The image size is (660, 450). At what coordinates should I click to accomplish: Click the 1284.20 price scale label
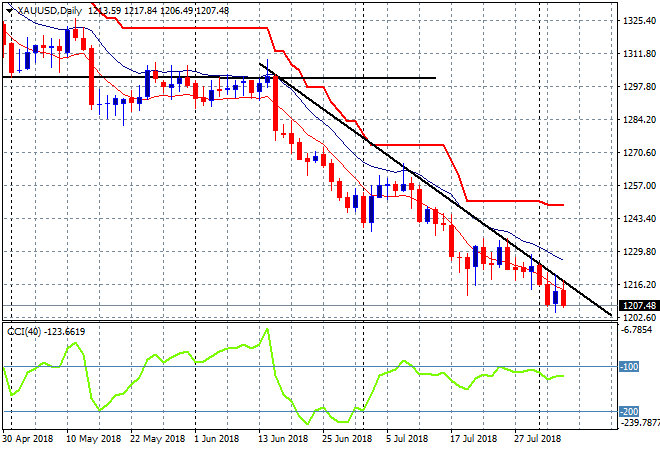(x=639, y=120)
